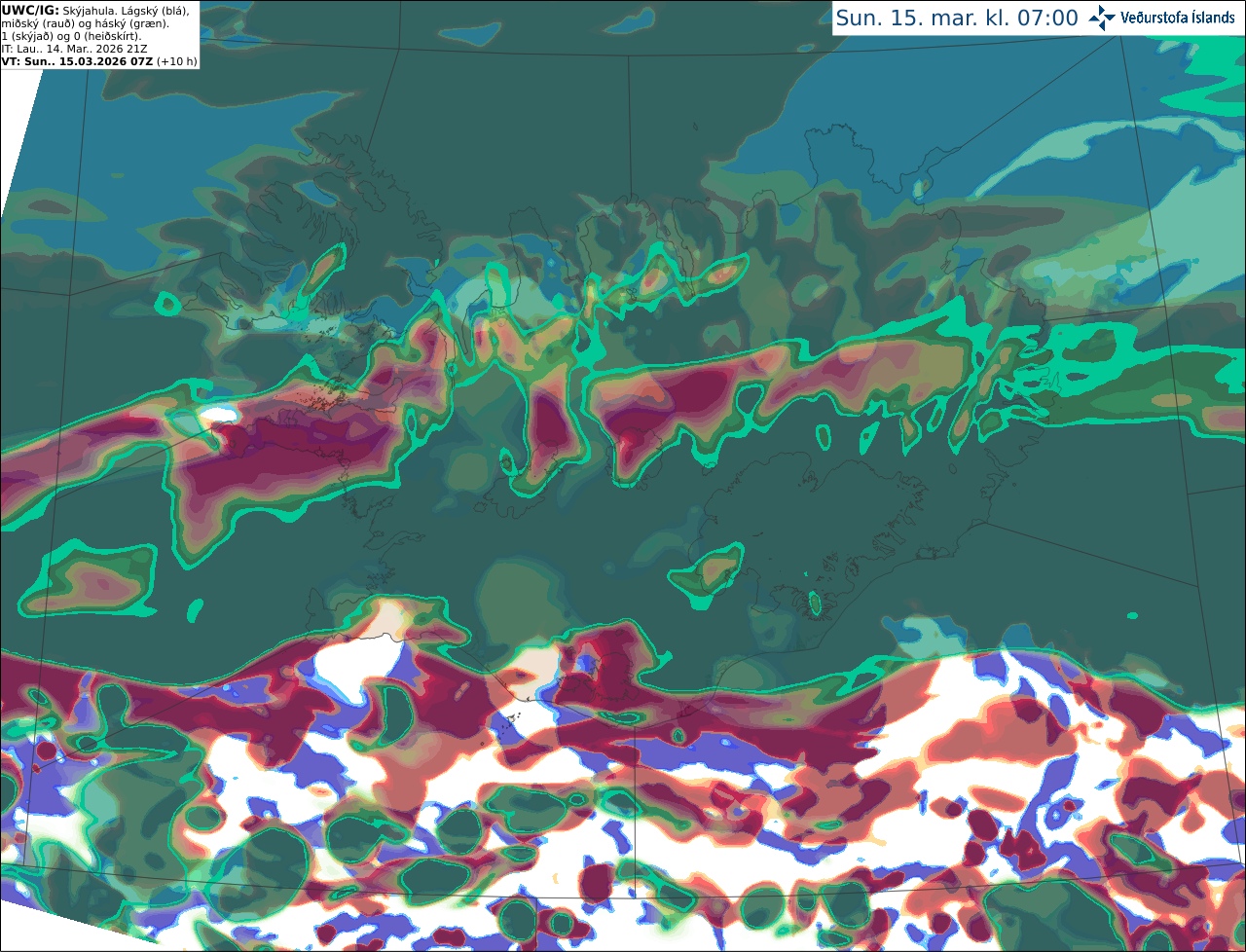This screenshot has height=952, width=1246.
Task: Click the legend line '1 (skýjað) og 0 (heiðskírt).'
Action: tap(71, 36)
